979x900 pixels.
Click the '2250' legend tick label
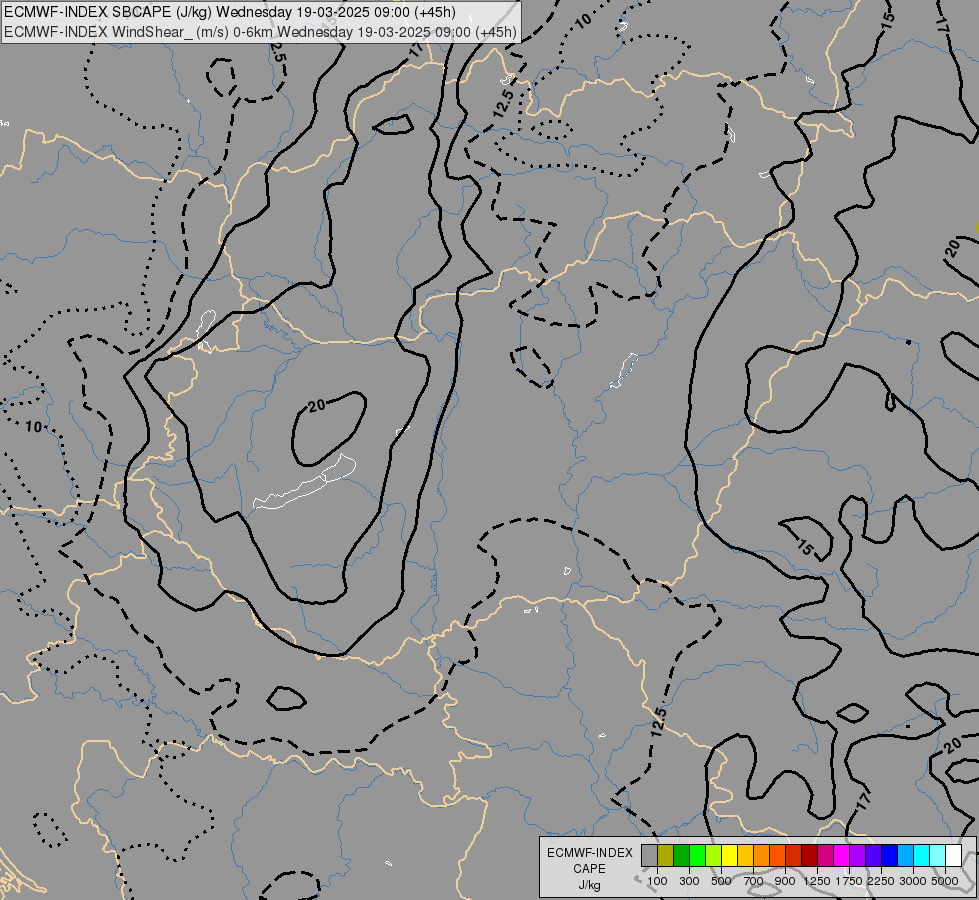click(x=881, y=881)
